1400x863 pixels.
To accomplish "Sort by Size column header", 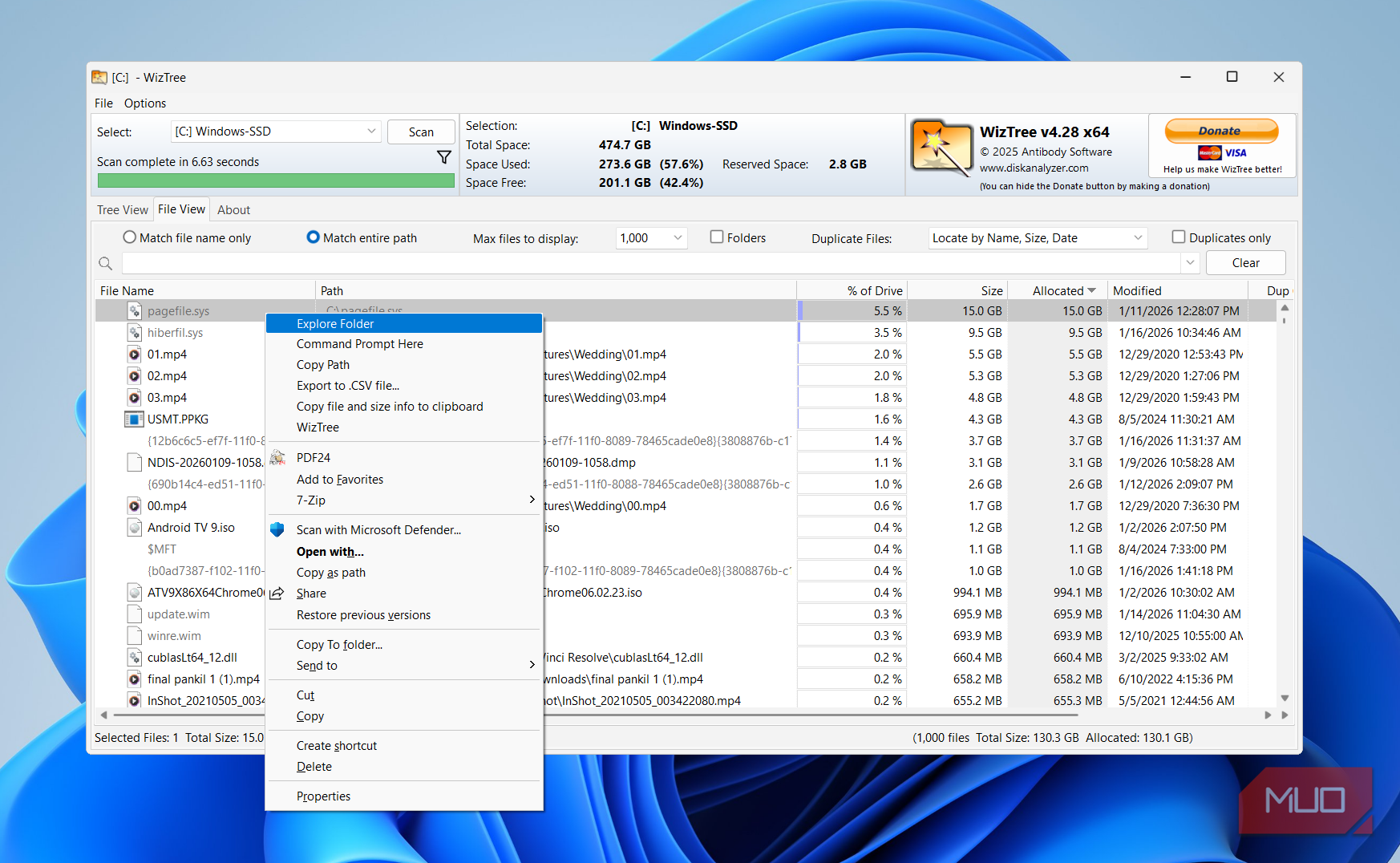I will pos(957,290).
